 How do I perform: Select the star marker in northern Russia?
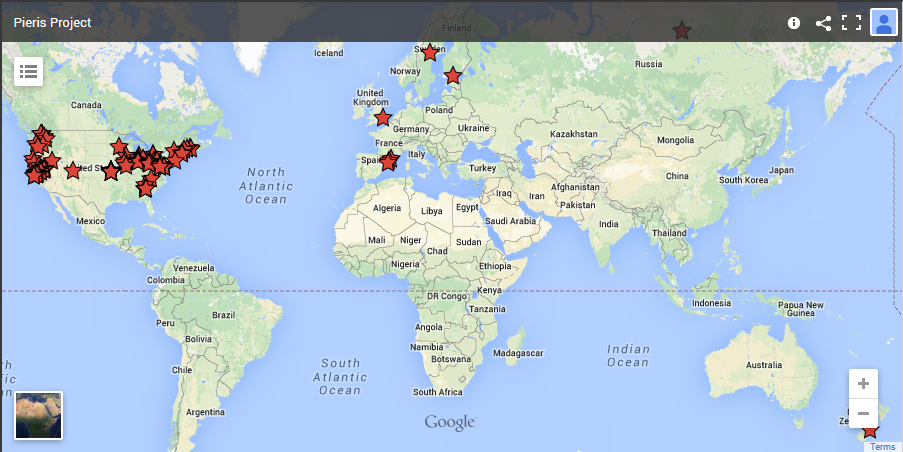point(682,31)
